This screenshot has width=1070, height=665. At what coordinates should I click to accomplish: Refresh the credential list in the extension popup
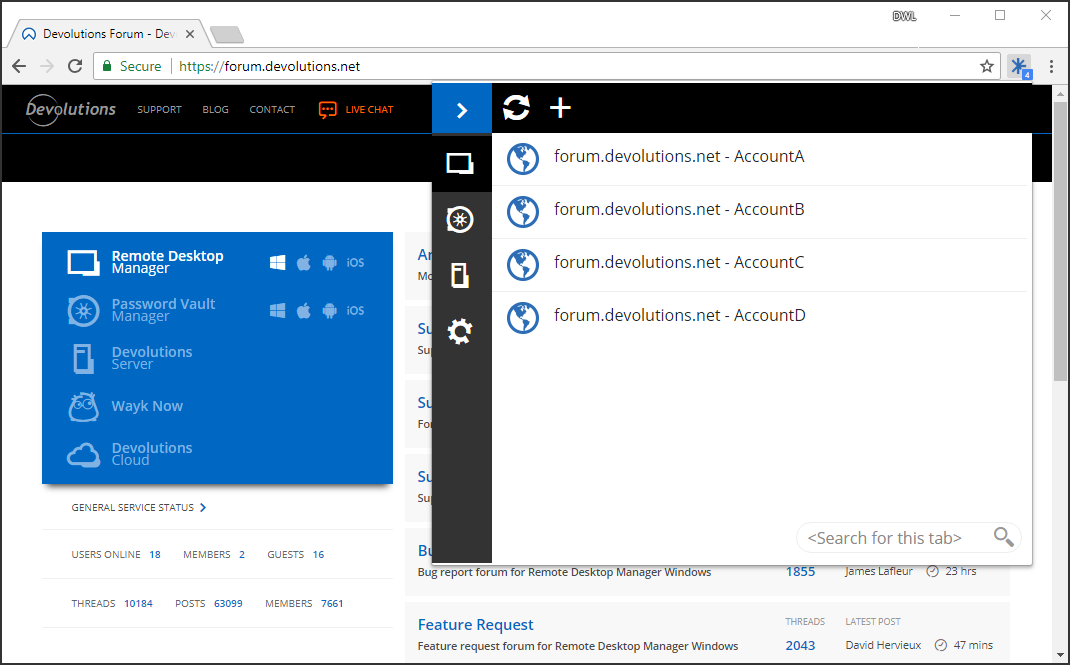tap(517, 108)
